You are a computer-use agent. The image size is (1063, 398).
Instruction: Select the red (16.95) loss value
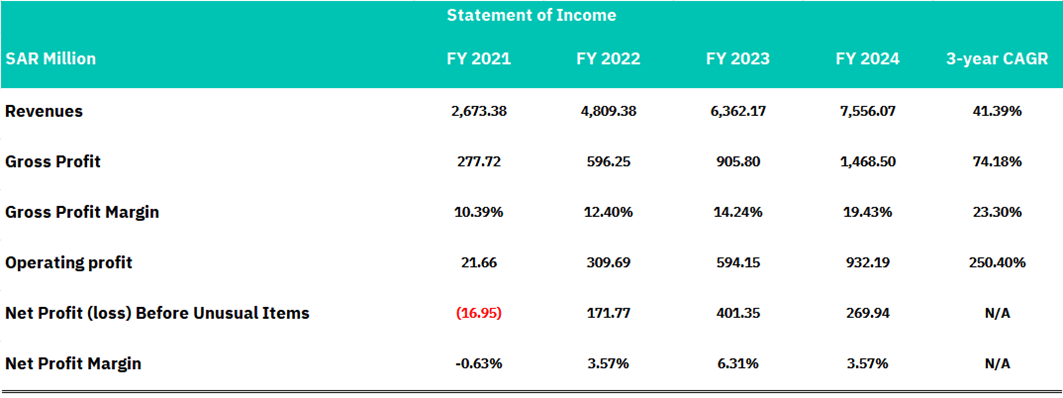[x=479, y=314]
